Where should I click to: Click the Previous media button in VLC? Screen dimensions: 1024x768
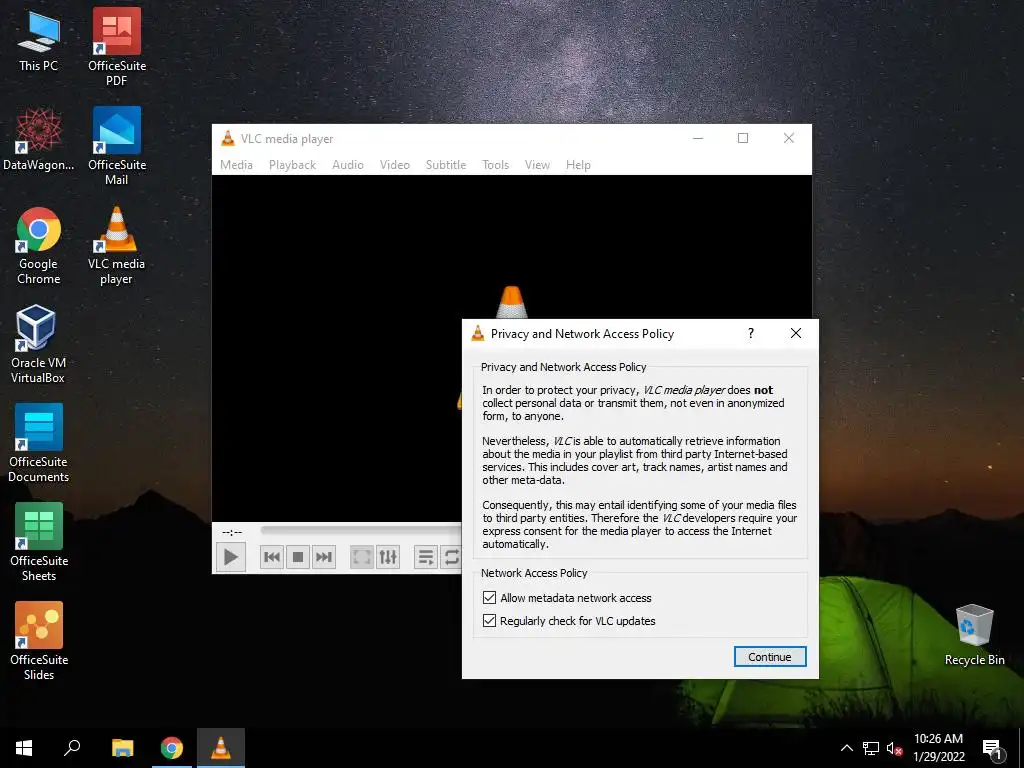click(272, 557)
